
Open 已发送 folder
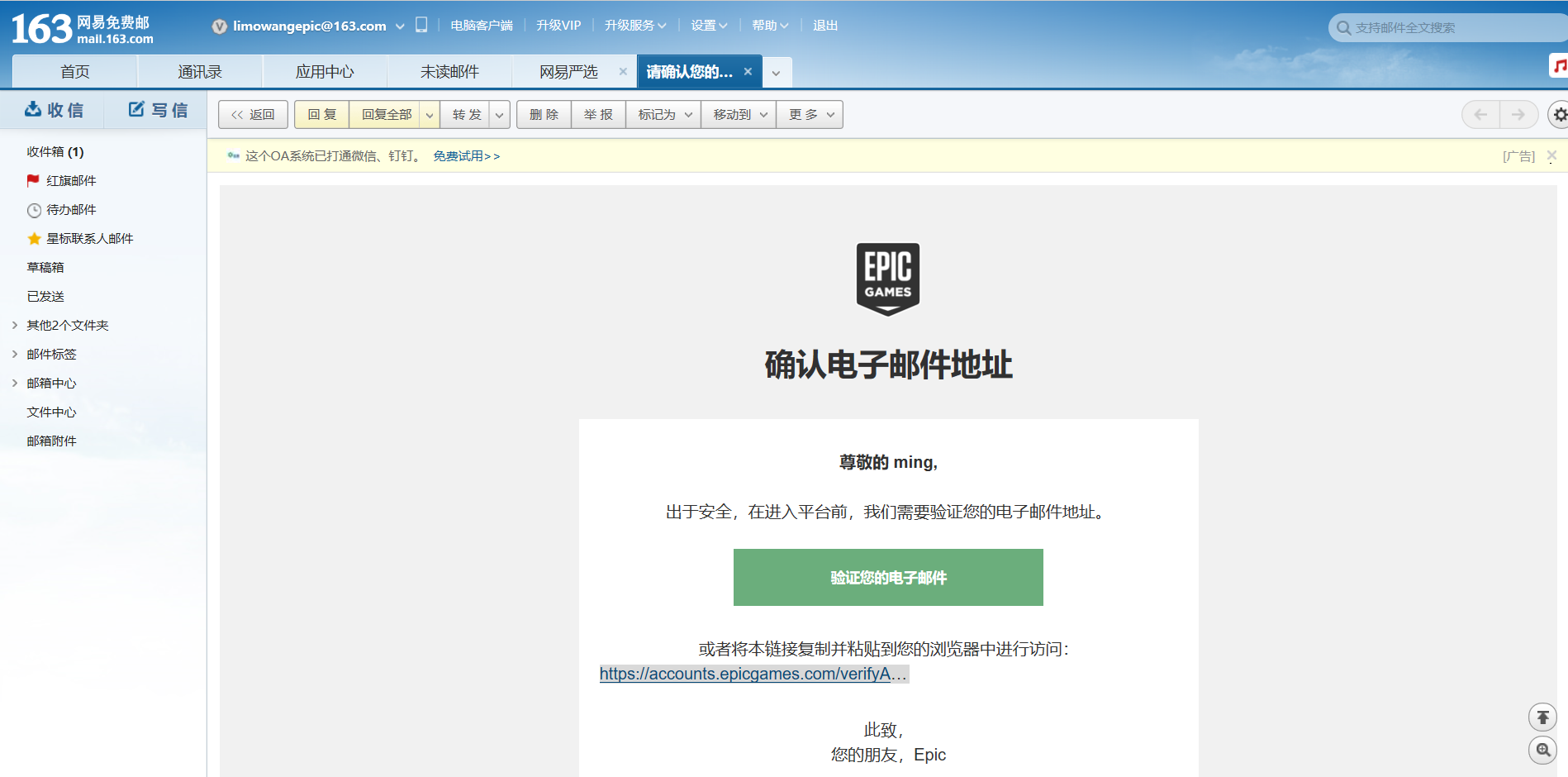pyautogui.click(x=45, y=297)
